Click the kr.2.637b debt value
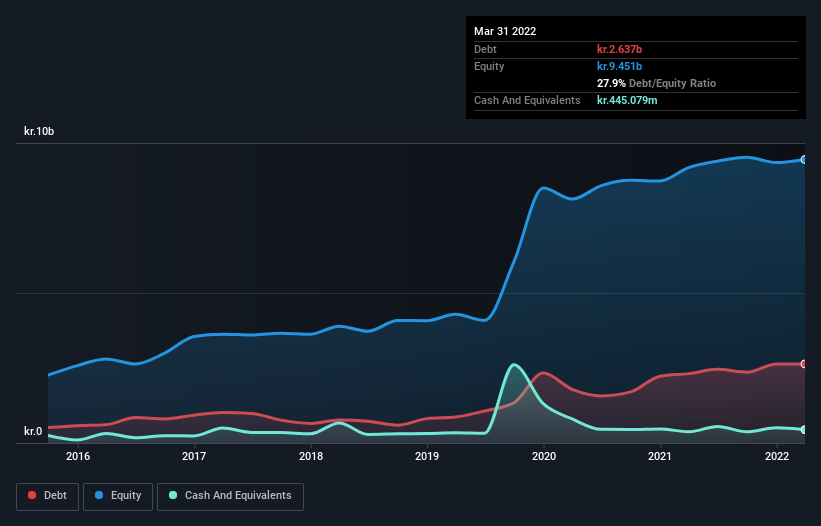 (x=619, y=49)
